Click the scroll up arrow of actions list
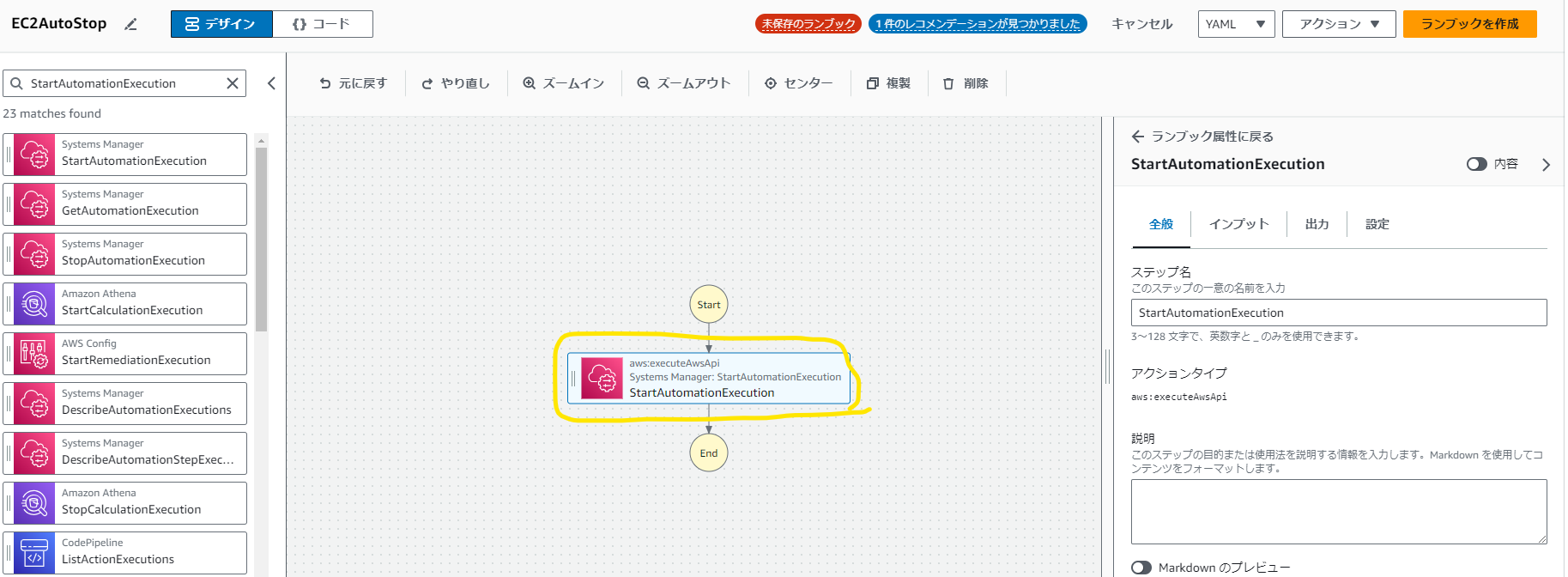 click(x=261, y=141)
